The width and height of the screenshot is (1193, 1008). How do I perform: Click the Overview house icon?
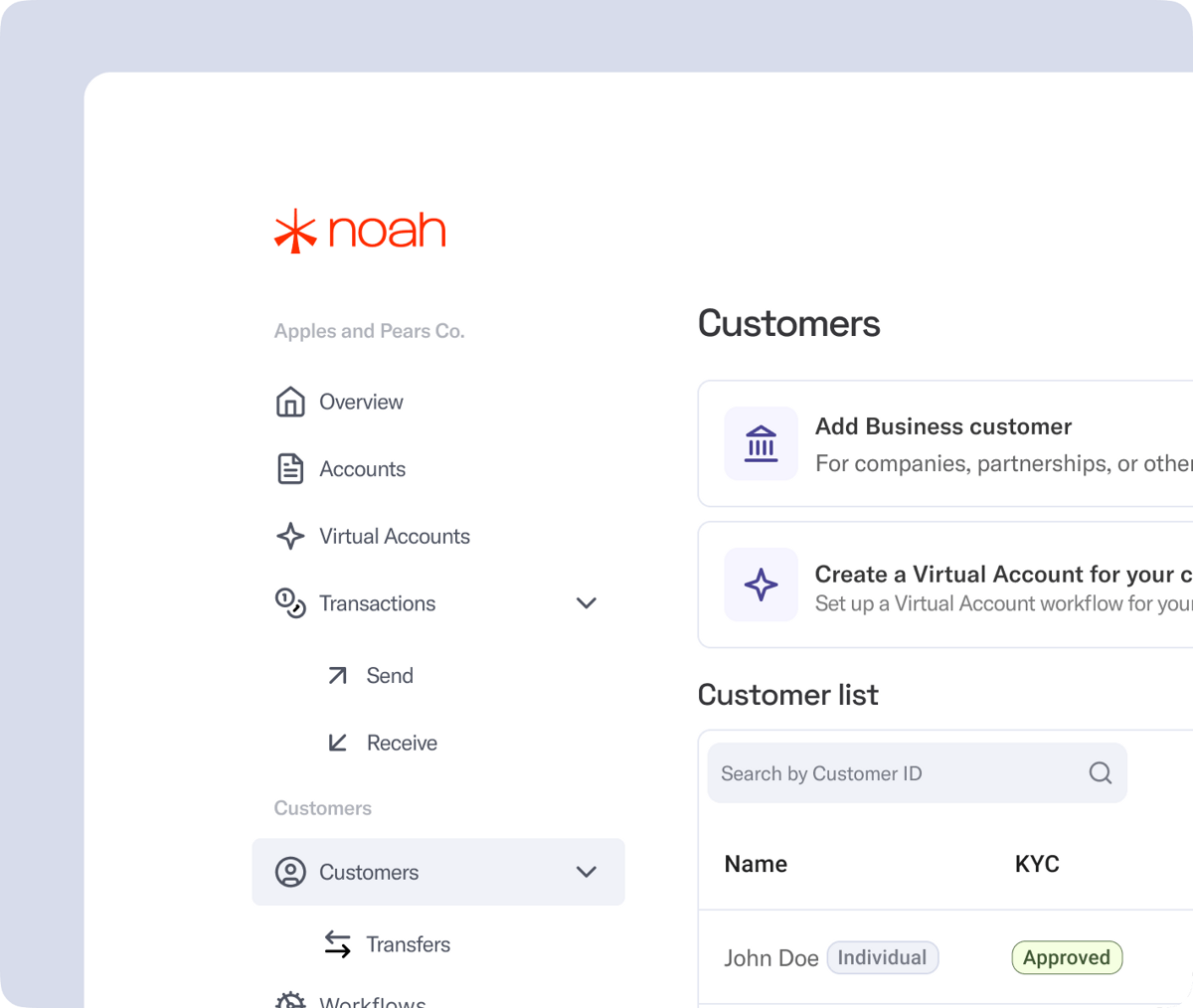click(290, 402)
